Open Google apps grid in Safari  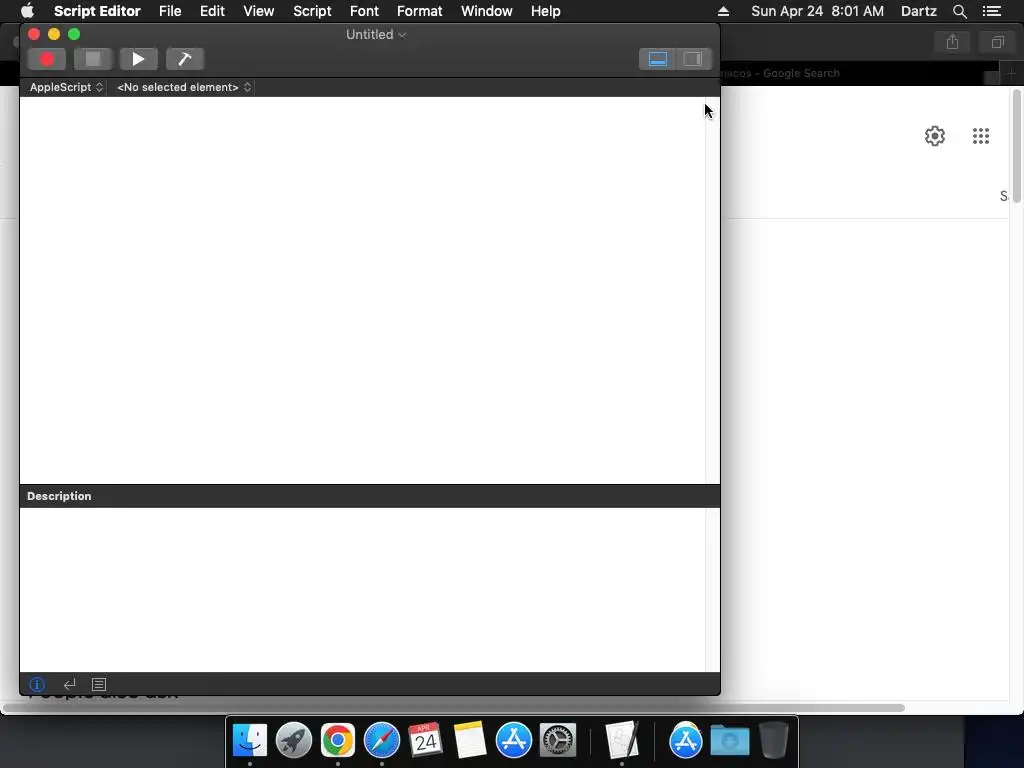pos(980,136)
